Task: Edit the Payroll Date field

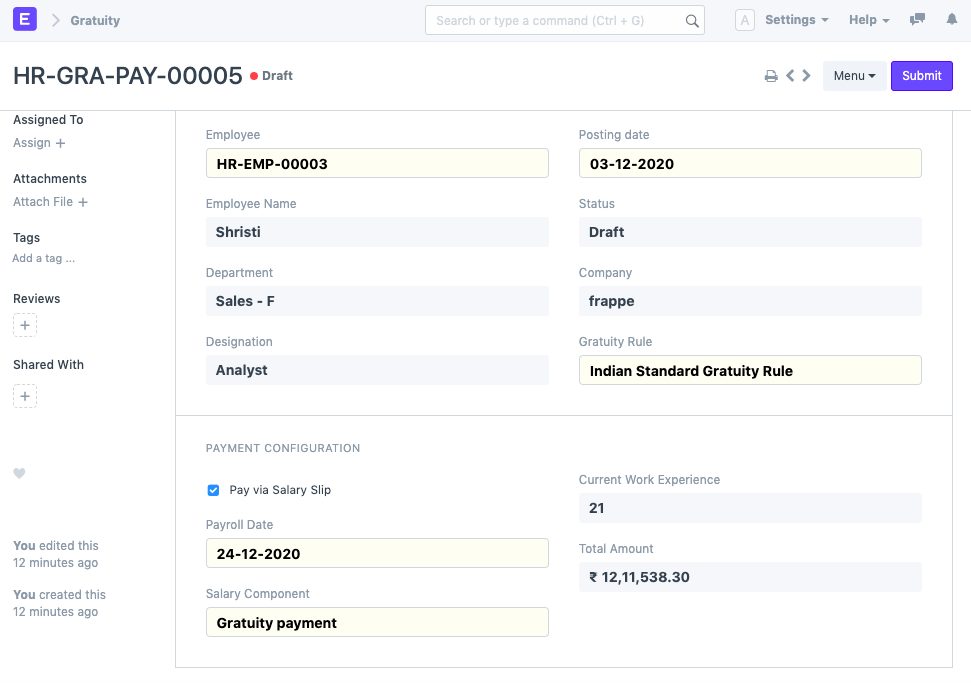Action: click(377, 554)
